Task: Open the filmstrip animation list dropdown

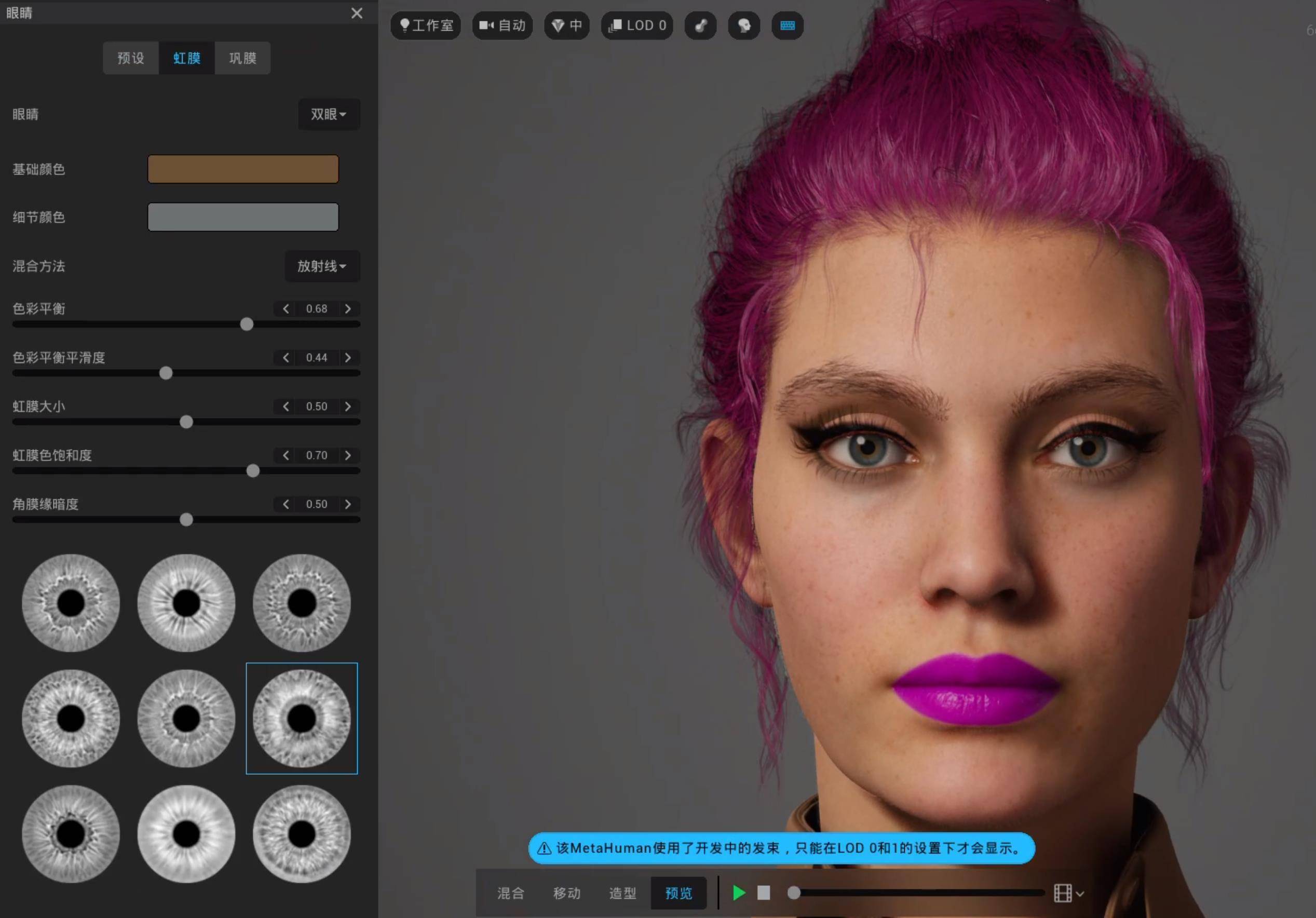Action: coord(1068,893)
